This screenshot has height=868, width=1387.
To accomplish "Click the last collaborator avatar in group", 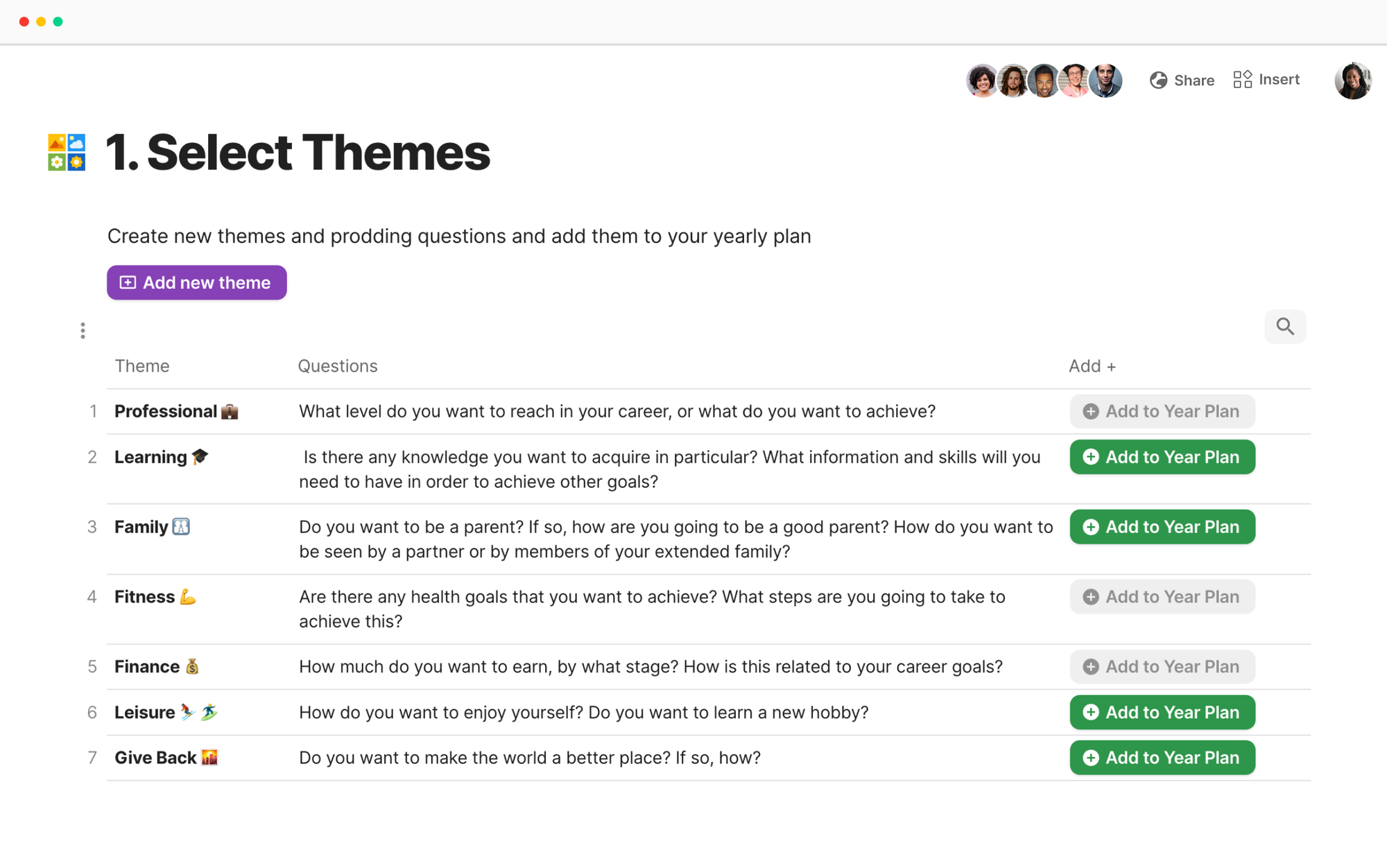I will pyautogui.click(x=1105, y=81).
